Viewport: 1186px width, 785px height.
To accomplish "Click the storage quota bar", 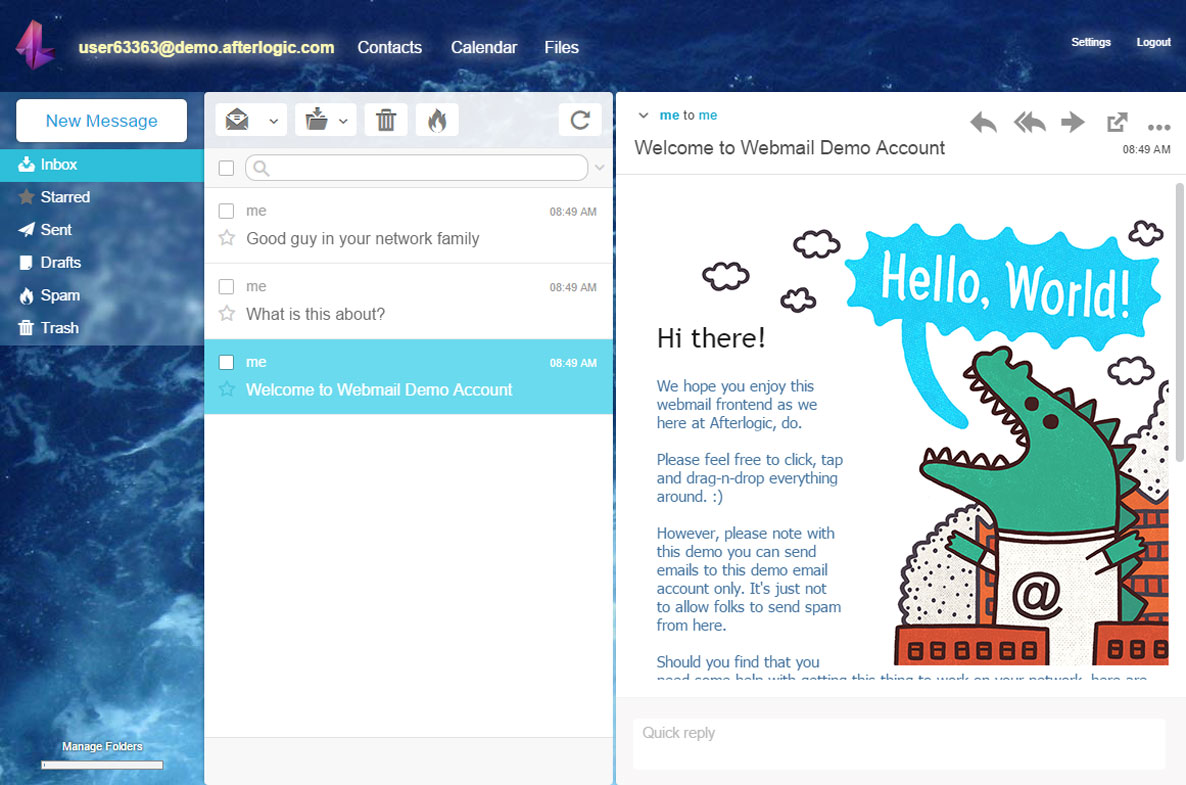I will click(102, 765).
